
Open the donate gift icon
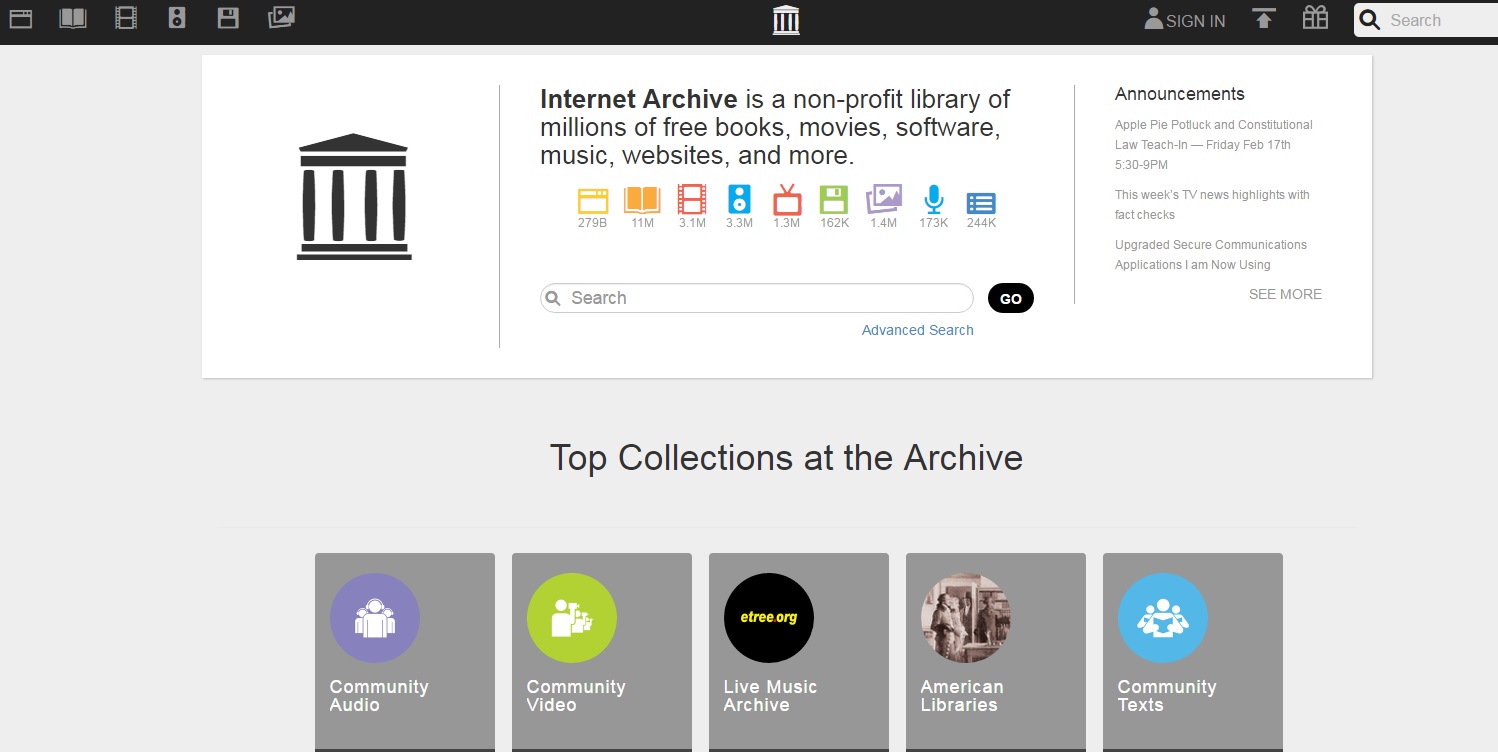coord(1315,18)
